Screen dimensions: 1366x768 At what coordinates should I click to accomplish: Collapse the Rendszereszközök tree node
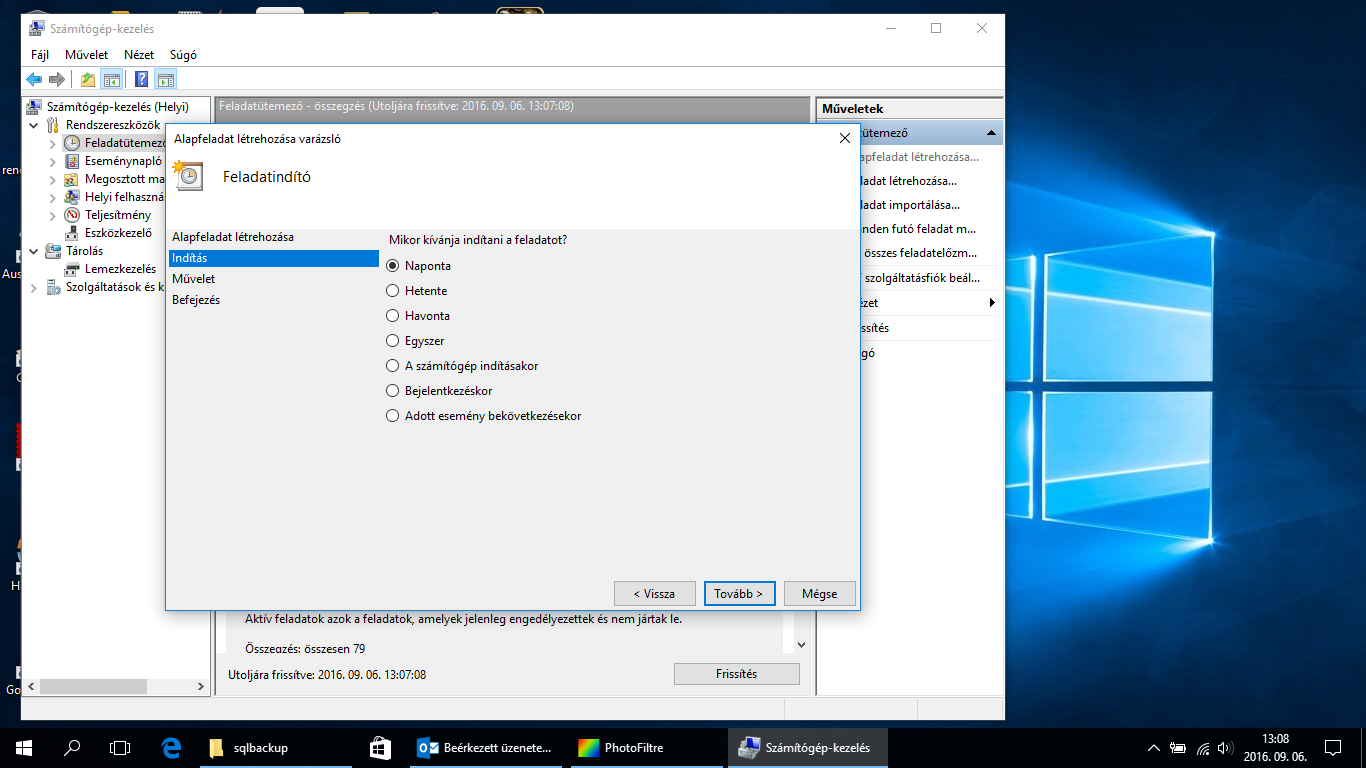point(35,126)
